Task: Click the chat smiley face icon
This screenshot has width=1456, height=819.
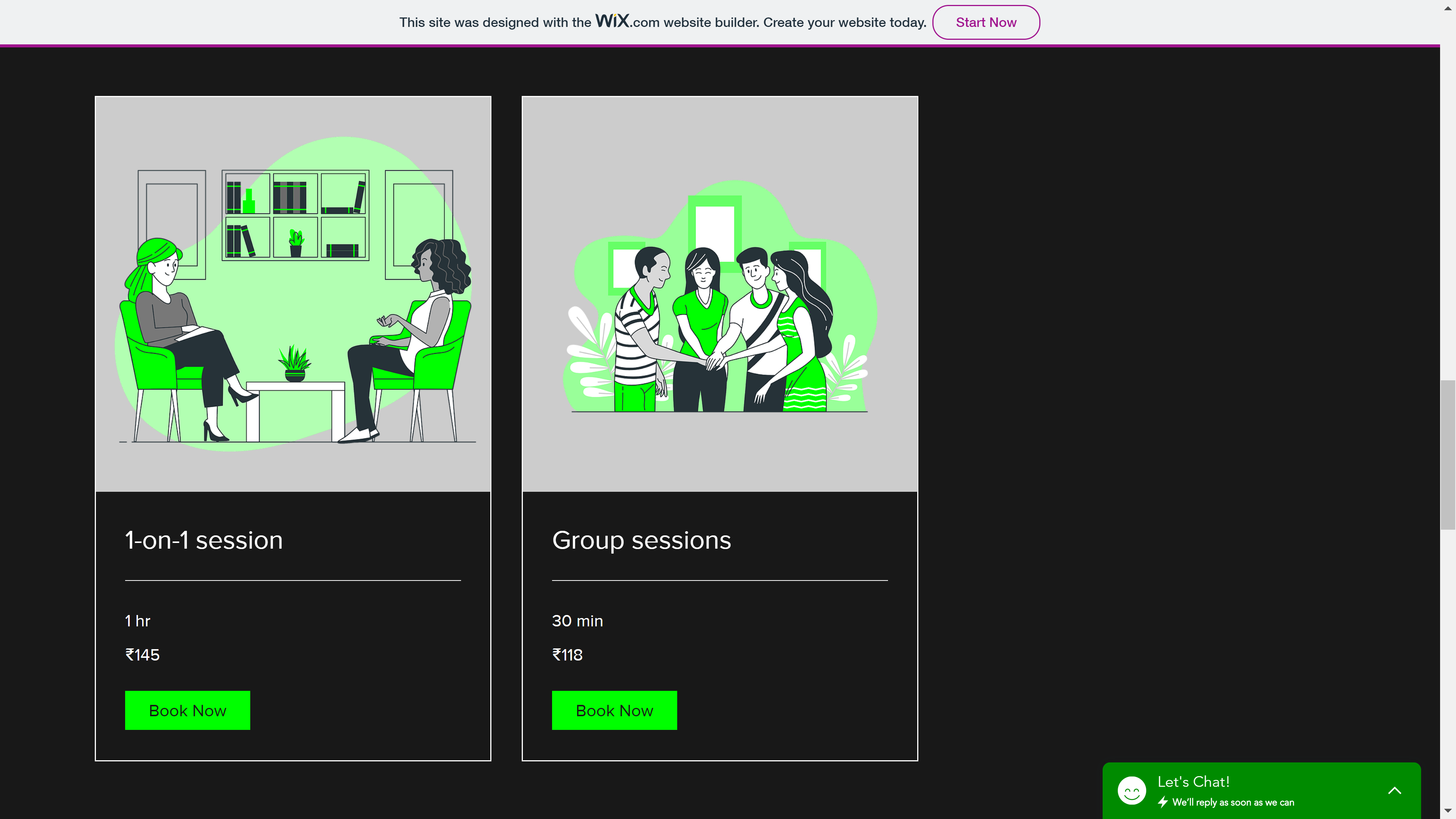Action: coord(1131,790)
